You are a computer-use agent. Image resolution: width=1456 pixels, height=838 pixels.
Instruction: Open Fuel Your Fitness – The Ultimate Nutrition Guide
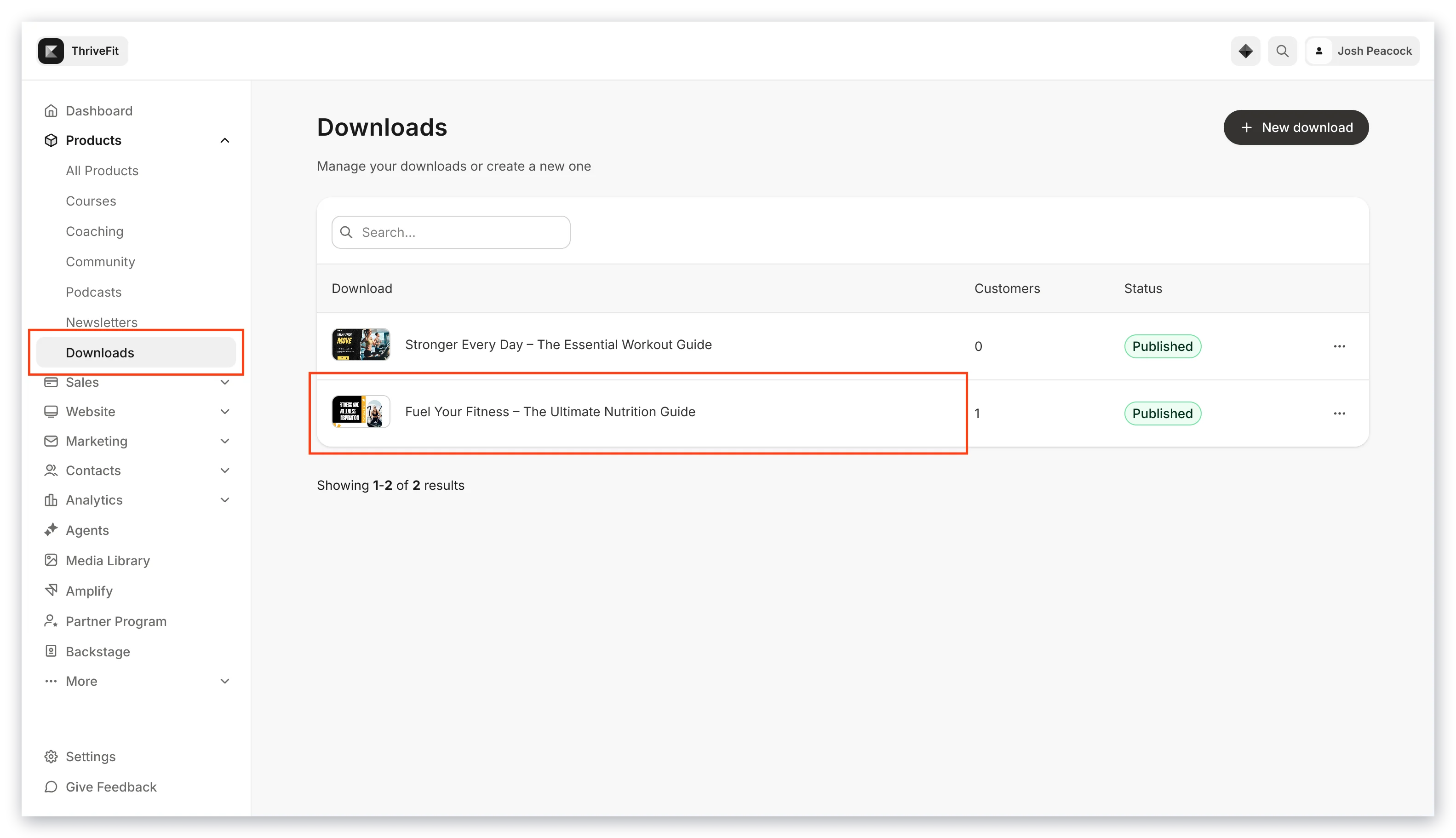point(550,412)
